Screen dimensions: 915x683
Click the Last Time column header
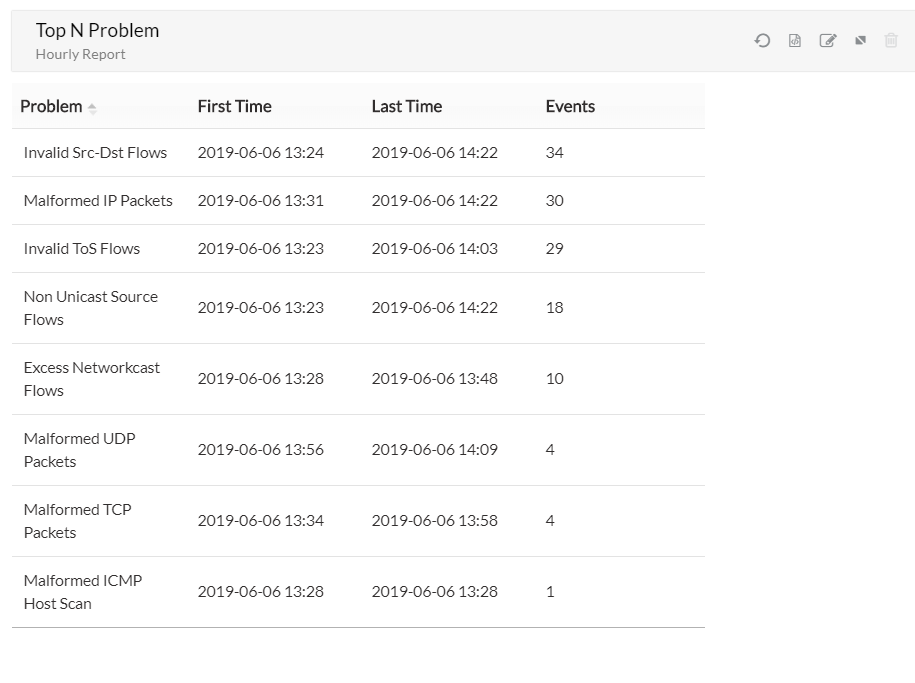pyautogui.click(x=406, y=106)
